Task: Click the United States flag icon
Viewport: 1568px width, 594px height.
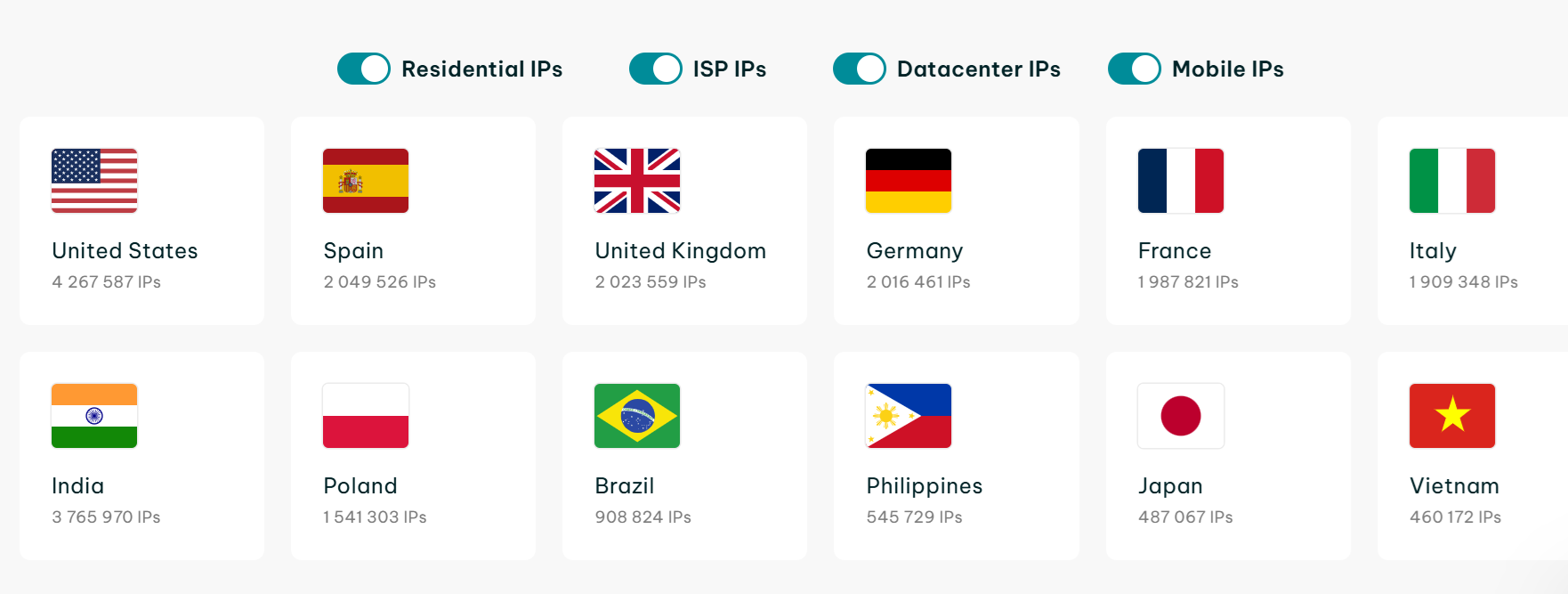Action: coord(93,181)
